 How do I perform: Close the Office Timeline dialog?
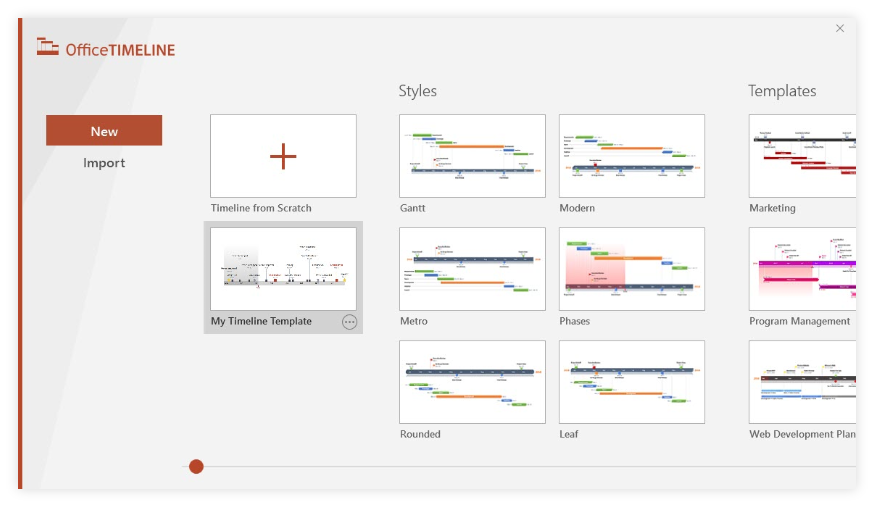tap(840, 28)
